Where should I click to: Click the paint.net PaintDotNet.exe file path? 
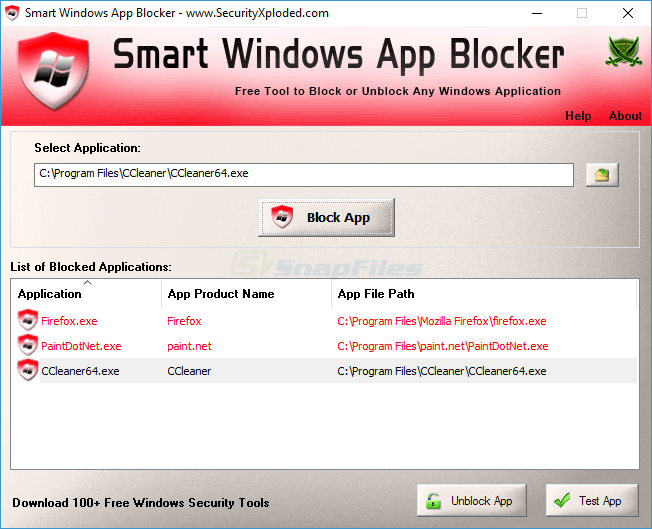point(443,346)
